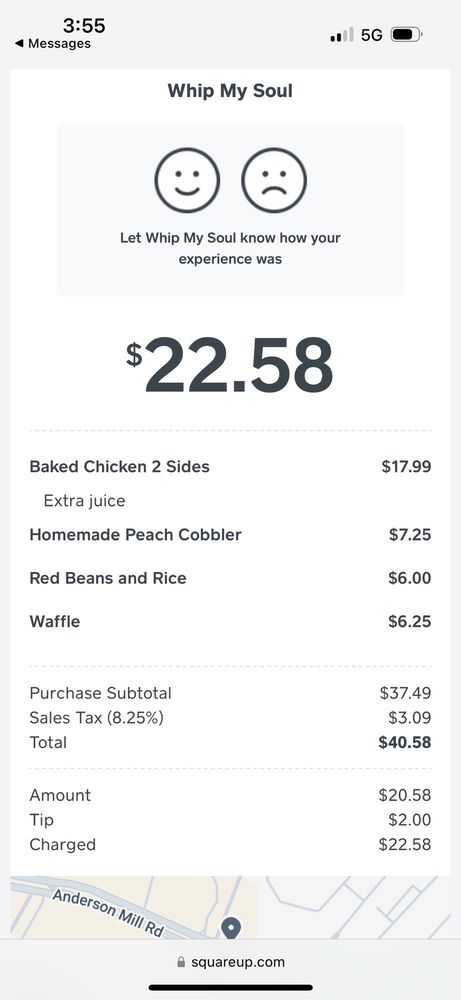Image resolution: width=461 pixels, height=1000 pixels.
Task: Select the Homemade Peach Cobbler line item
Action: click(x=230, y=534)
